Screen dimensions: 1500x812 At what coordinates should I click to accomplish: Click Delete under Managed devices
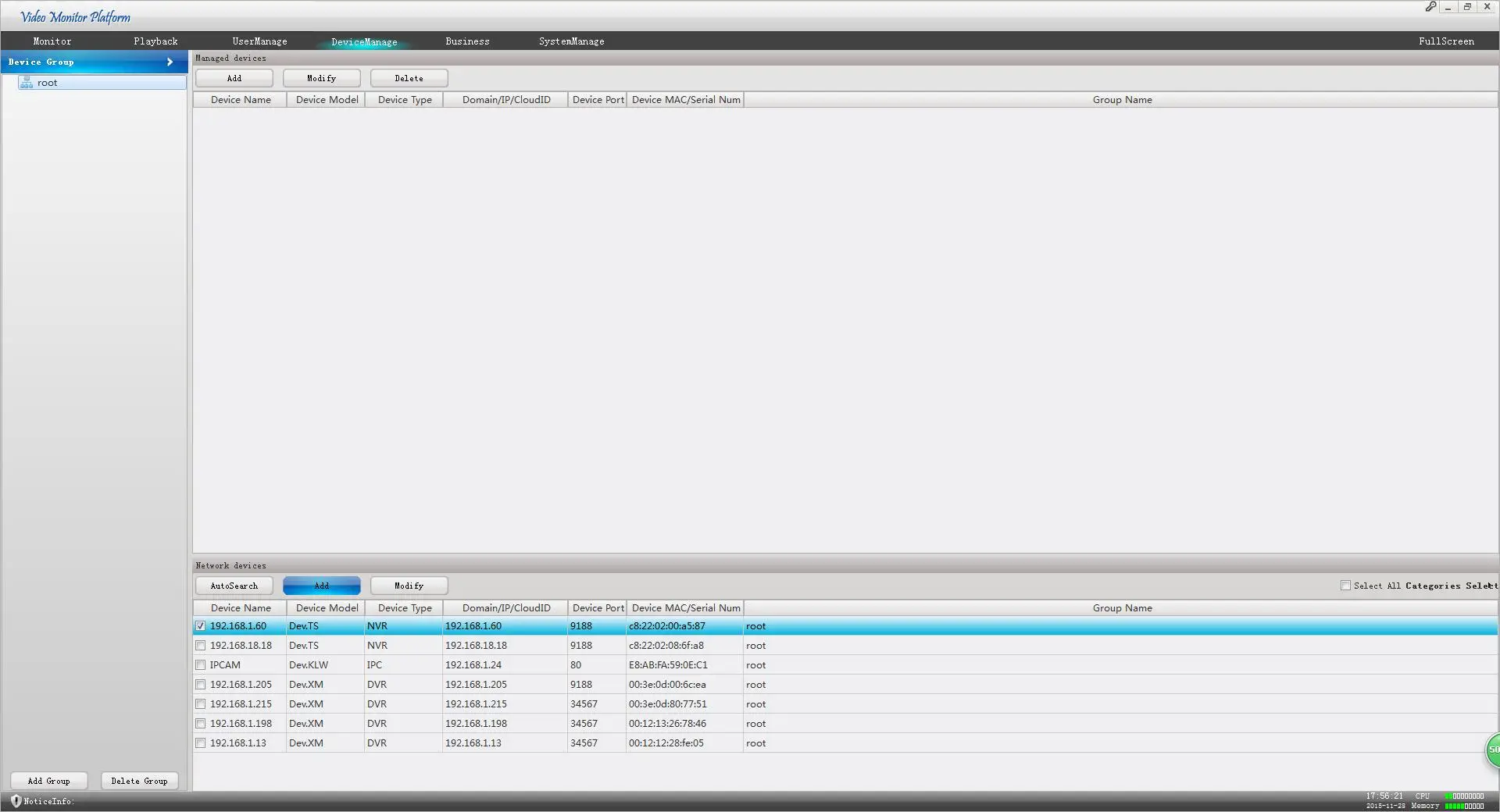[x=409, y=78]
